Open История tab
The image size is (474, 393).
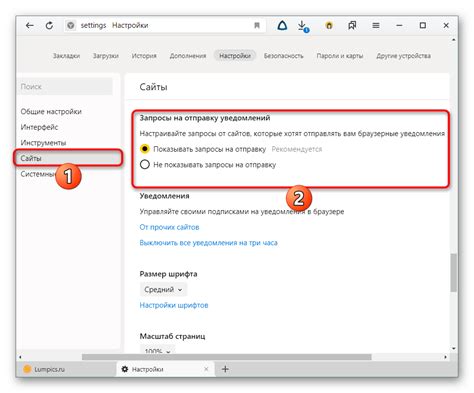pos(144,56)
